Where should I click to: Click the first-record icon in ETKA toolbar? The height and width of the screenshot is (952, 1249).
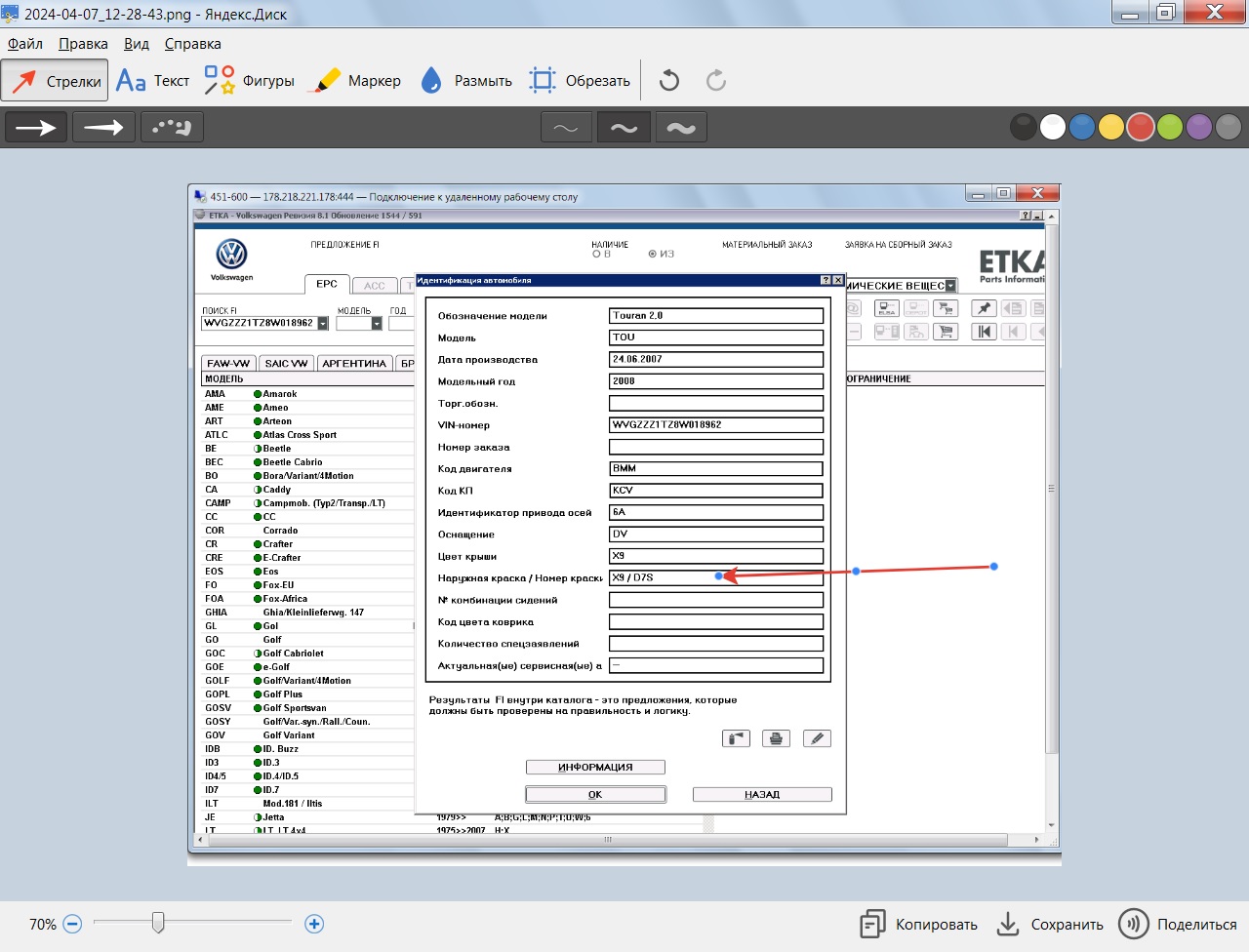coord(984,332)
